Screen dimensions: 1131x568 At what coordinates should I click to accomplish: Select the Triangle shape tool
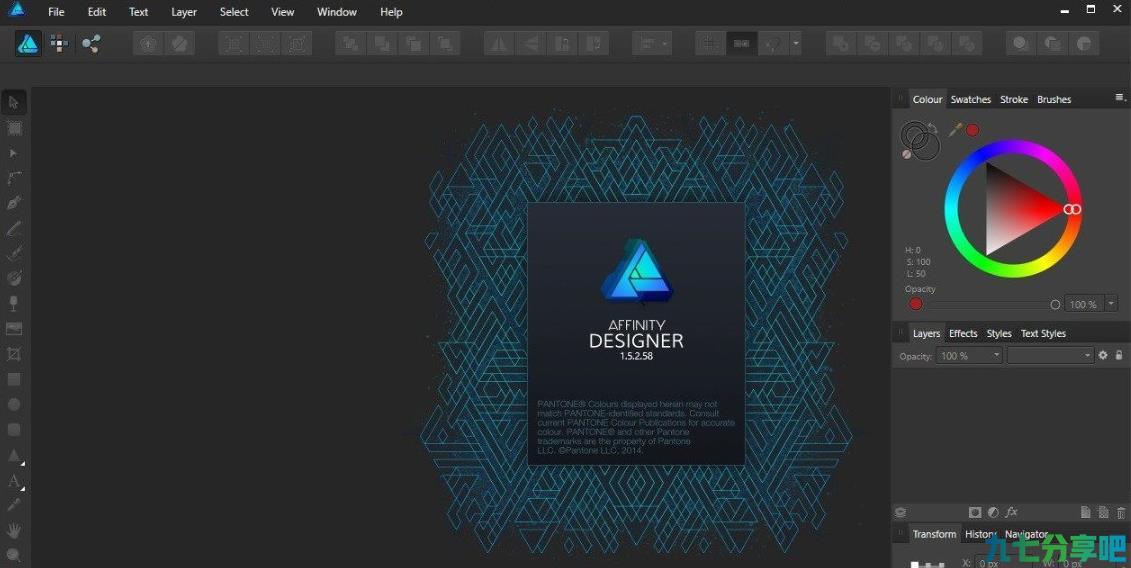pyautogui.click(x=14, y=455)
